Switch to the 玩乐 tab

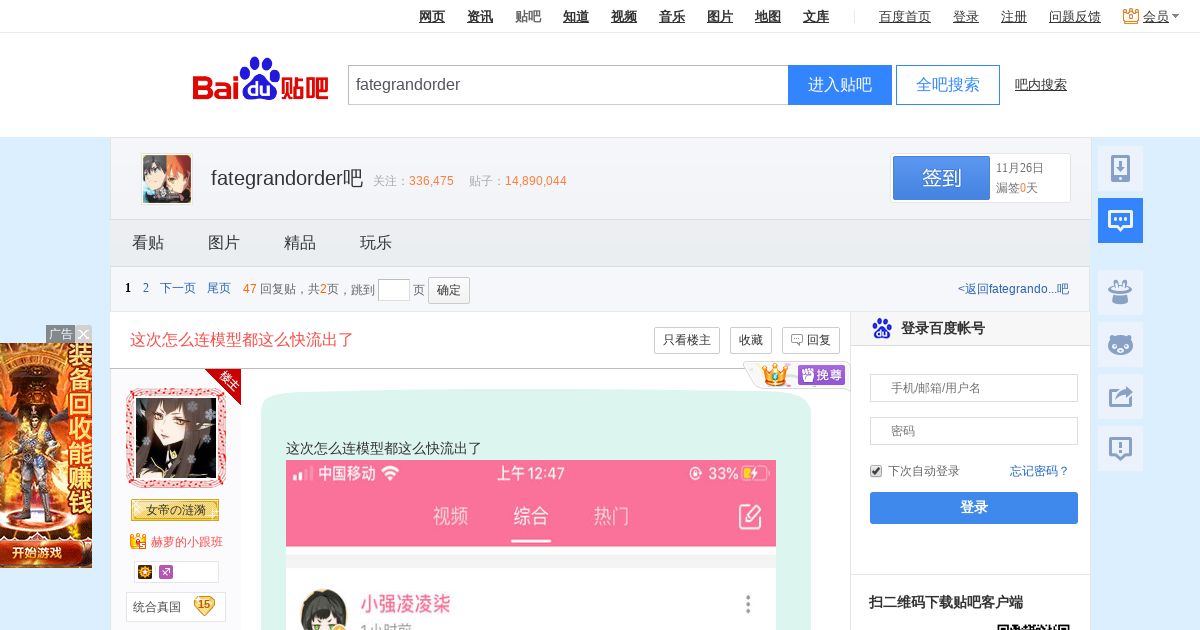tap(376, 243)
